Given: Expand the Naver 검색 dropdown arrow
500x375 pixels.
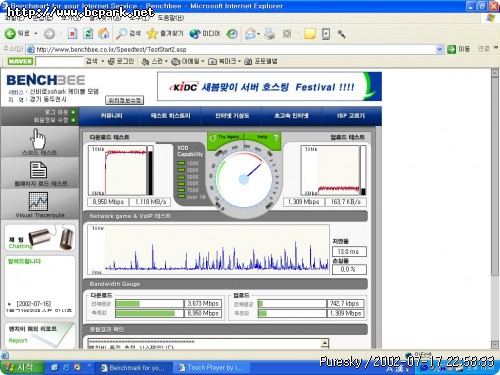Looking at the screenshot, I should [x=103, y=61].
